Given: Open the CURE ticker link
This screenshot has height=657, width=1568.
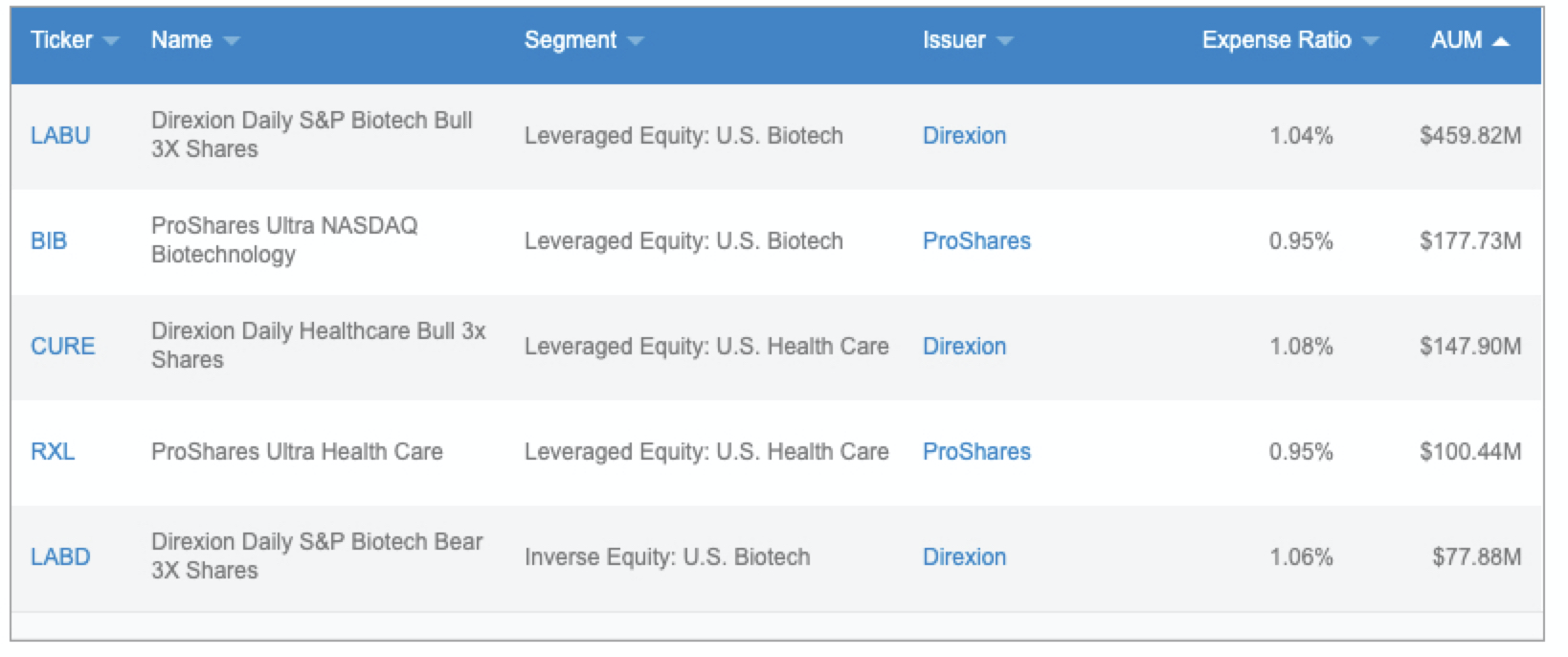Looking at the screenshot, I should click(x=63, y=347).
